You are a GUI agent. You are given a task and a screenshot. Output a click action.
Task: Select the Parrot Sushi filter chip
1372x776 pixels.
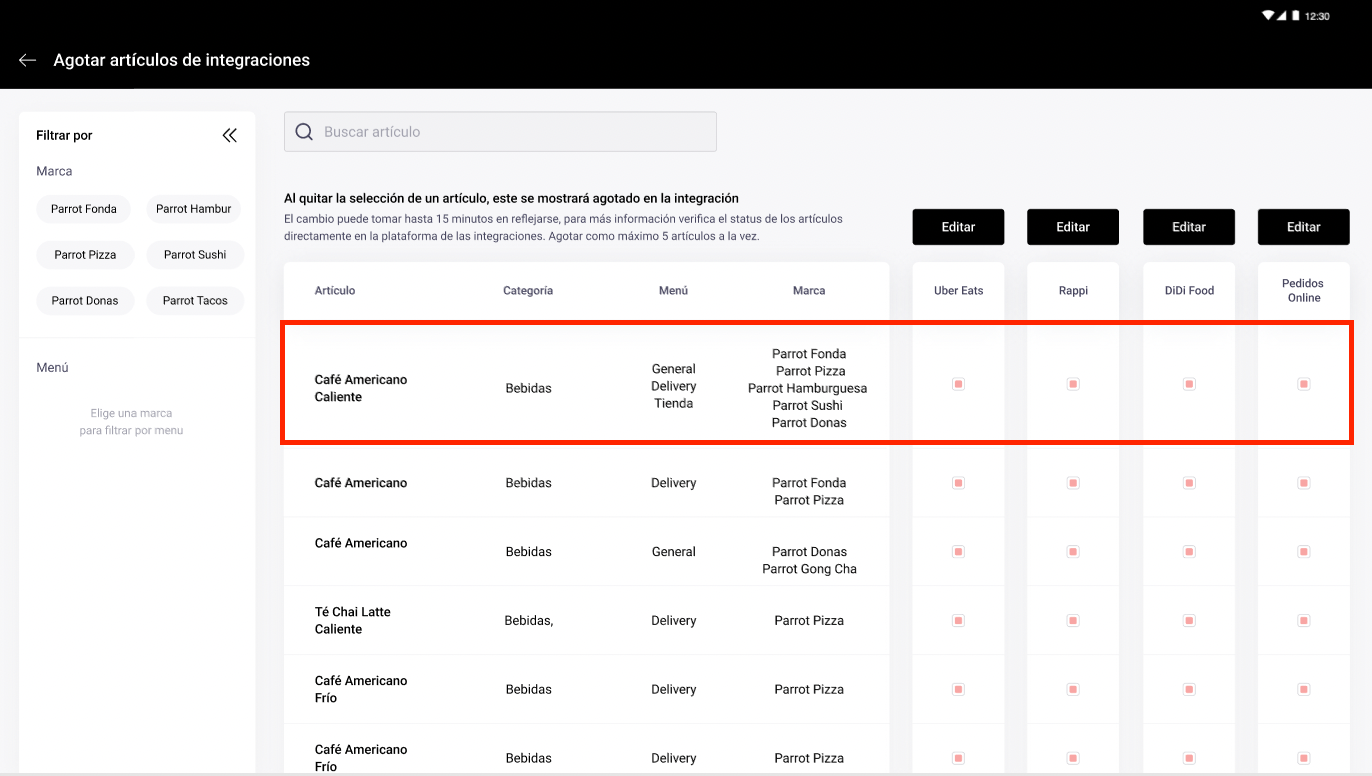195,255
